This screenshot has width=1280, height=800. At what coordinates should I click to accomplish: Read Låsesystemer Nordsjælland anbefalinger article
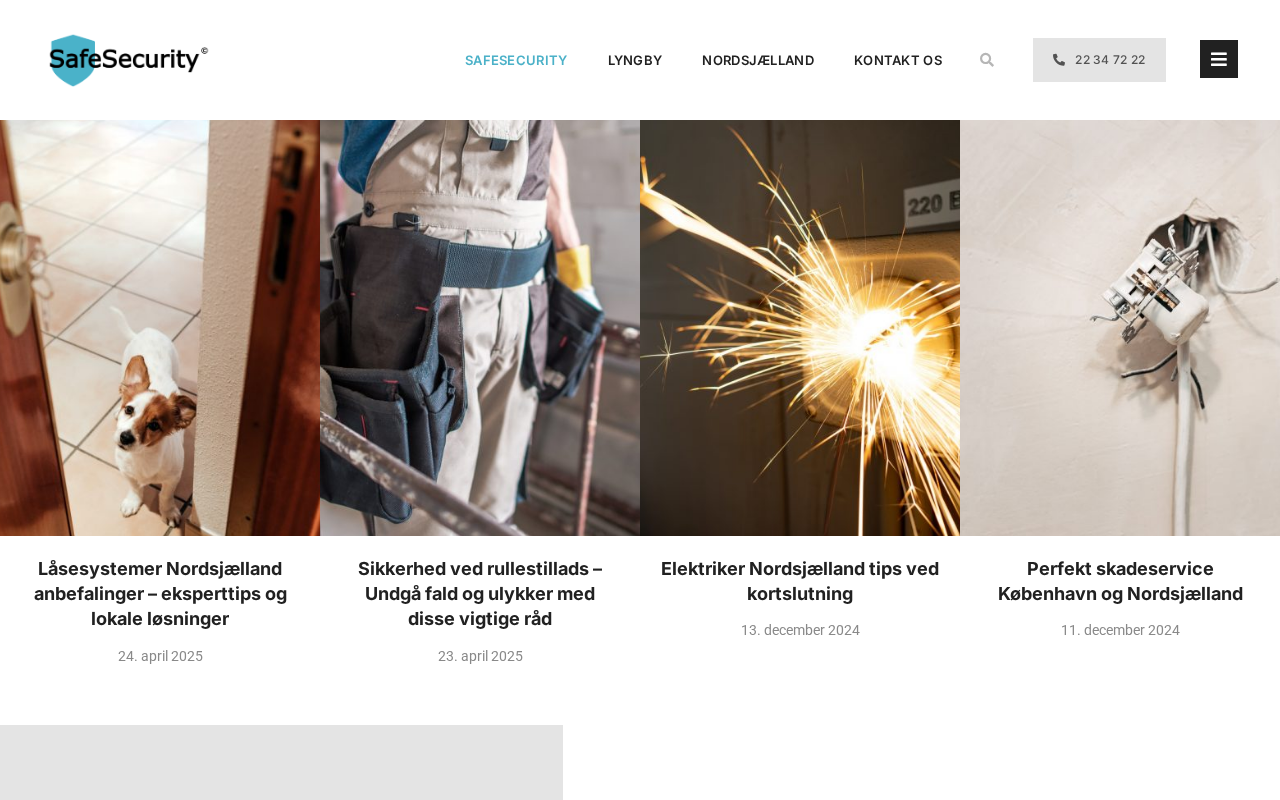click(160, 594)
